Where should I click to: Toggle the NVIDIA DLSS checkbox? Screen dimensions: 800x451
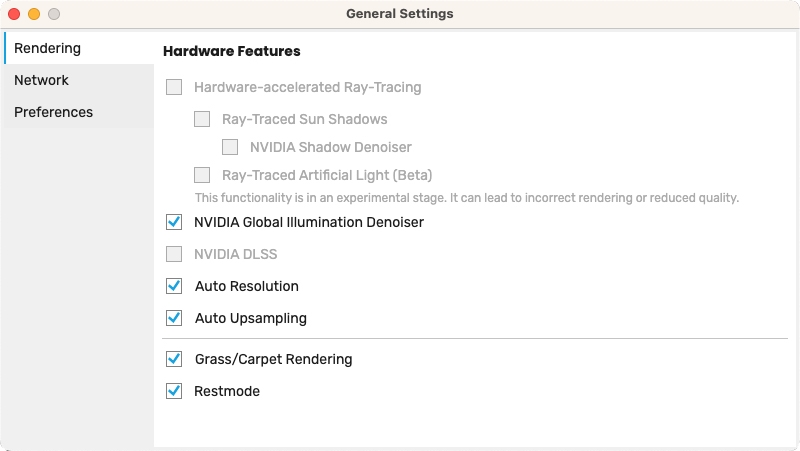pos(175,254)
